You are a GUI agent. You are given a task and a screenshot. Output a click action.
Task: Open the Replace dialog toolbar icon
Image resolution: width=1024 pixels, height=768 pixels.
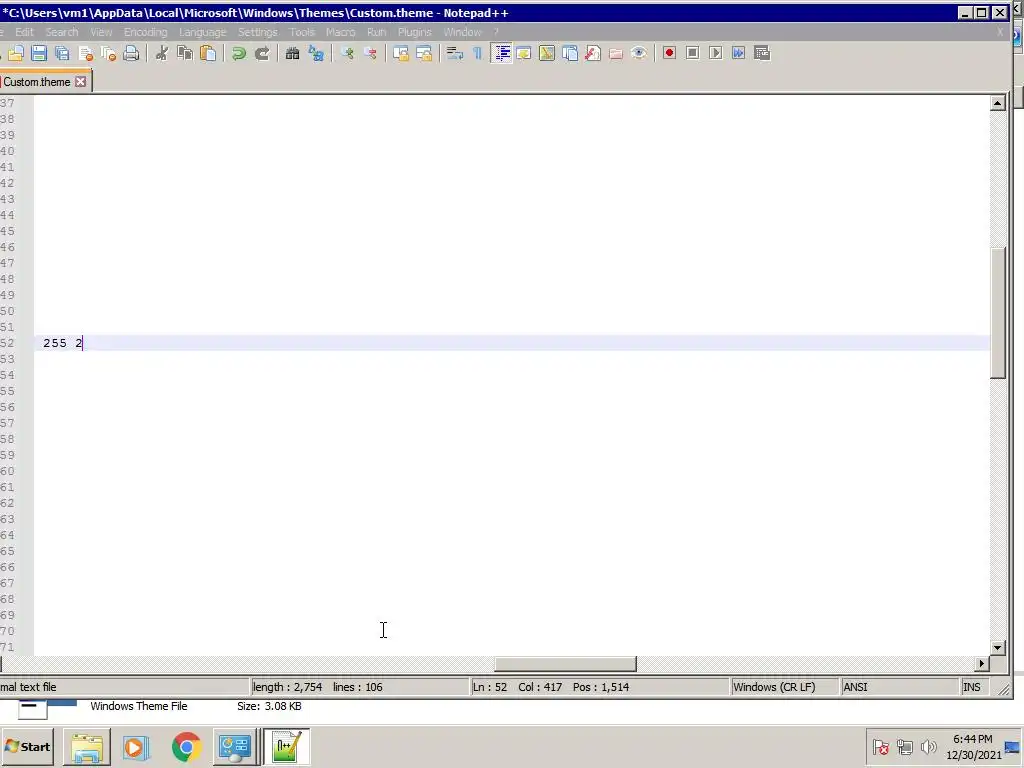point(316,54)
